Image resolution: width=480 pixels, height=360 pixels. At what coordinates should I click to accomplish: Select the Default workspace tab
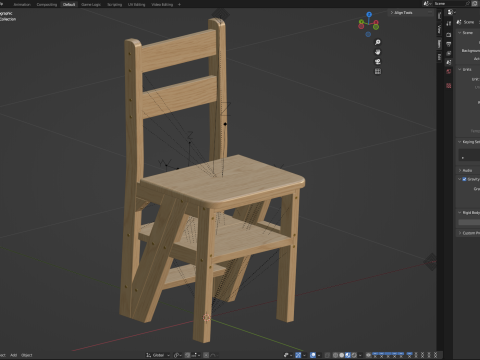[69, 4]
